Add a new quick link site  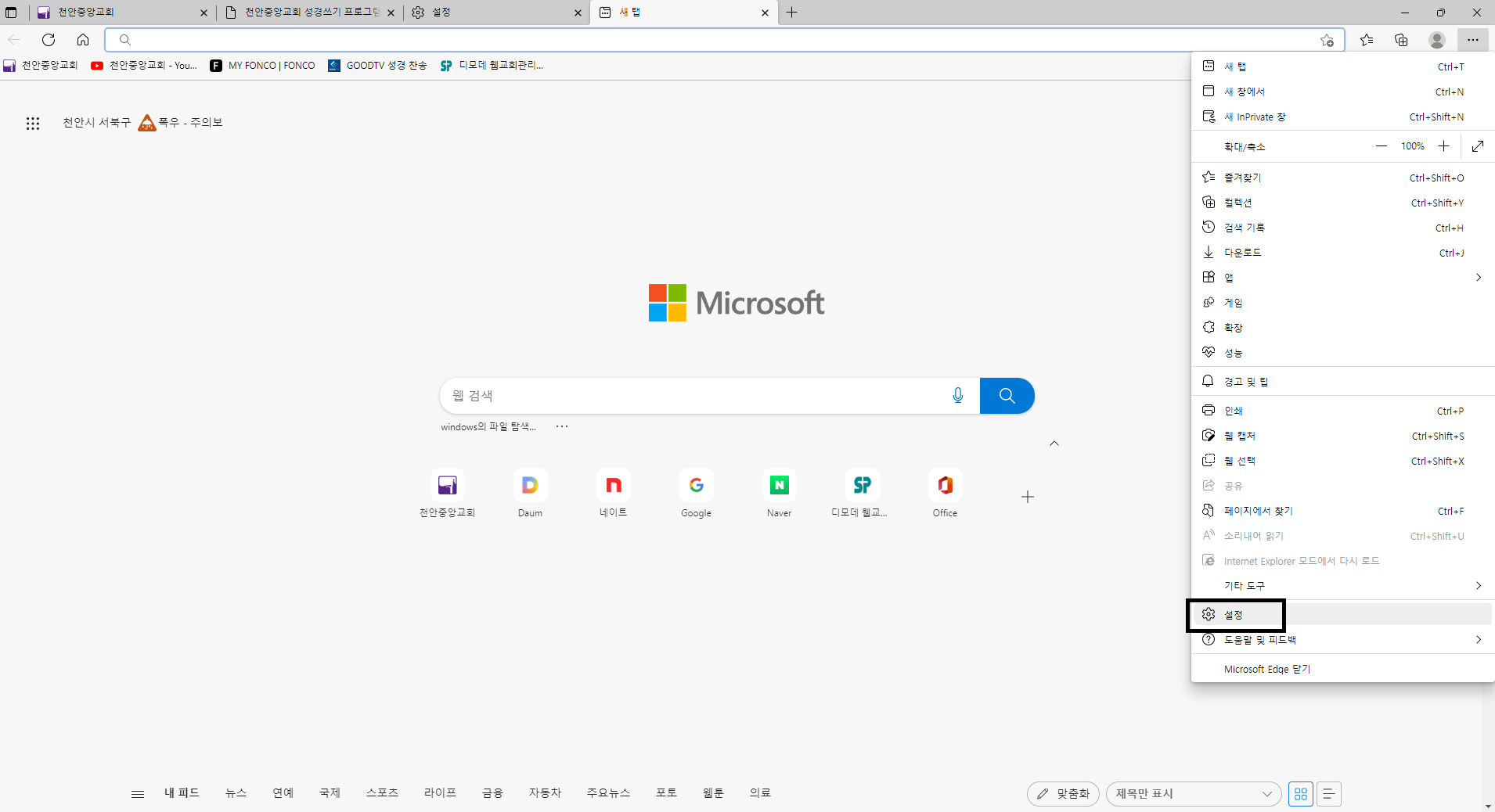tap(1028, 497)
